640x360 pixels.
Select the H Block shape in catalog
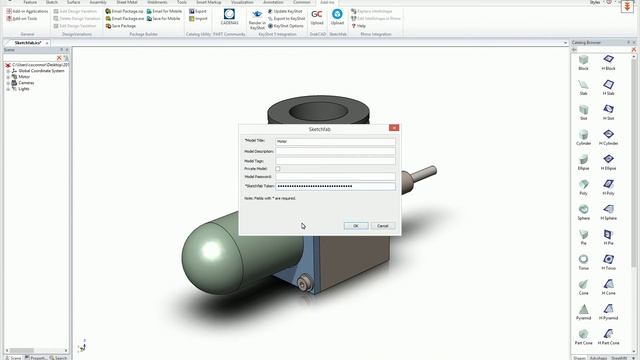(x=608, y=62)
